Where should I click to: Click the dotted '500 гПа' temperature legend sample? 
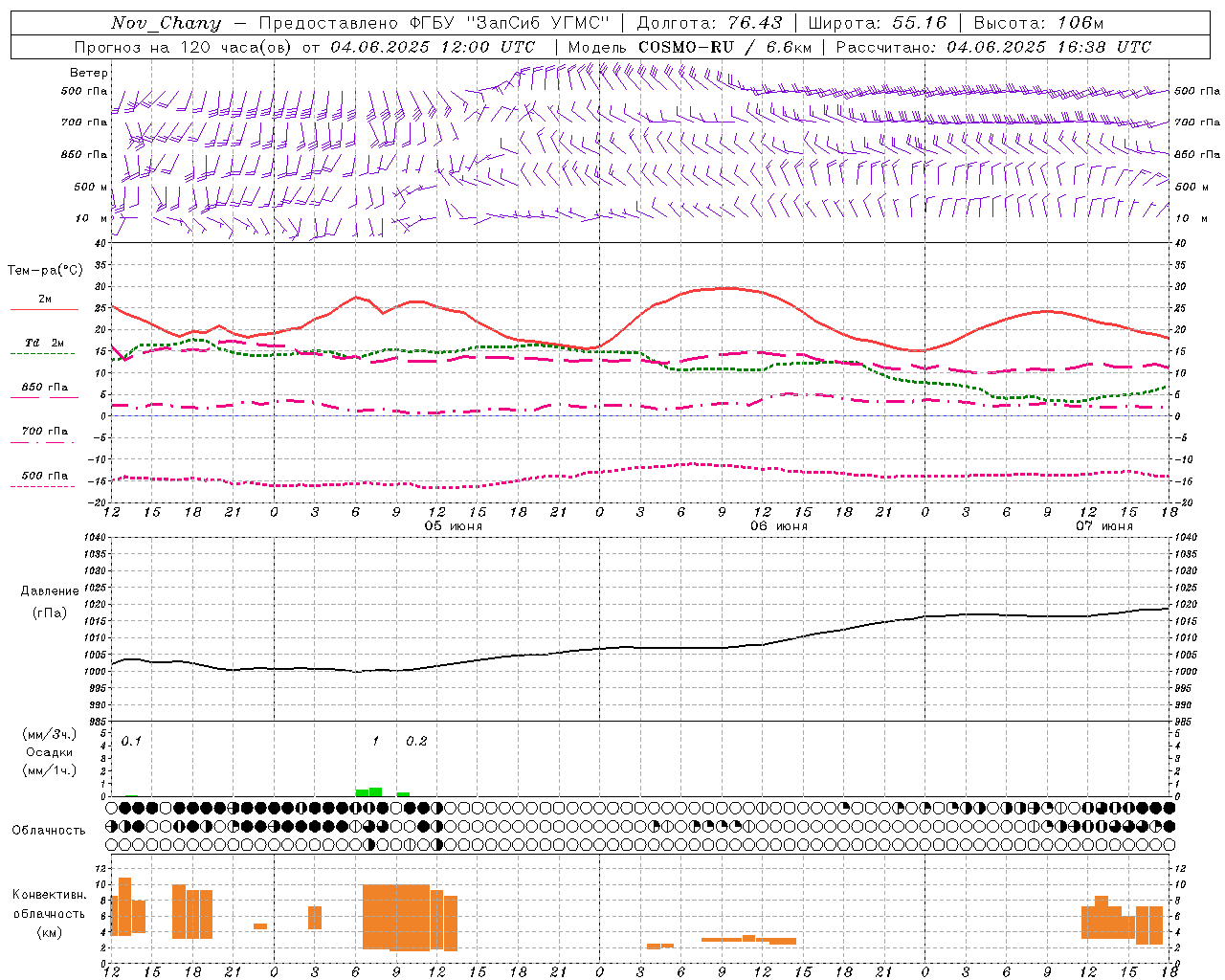click(43, 486)
